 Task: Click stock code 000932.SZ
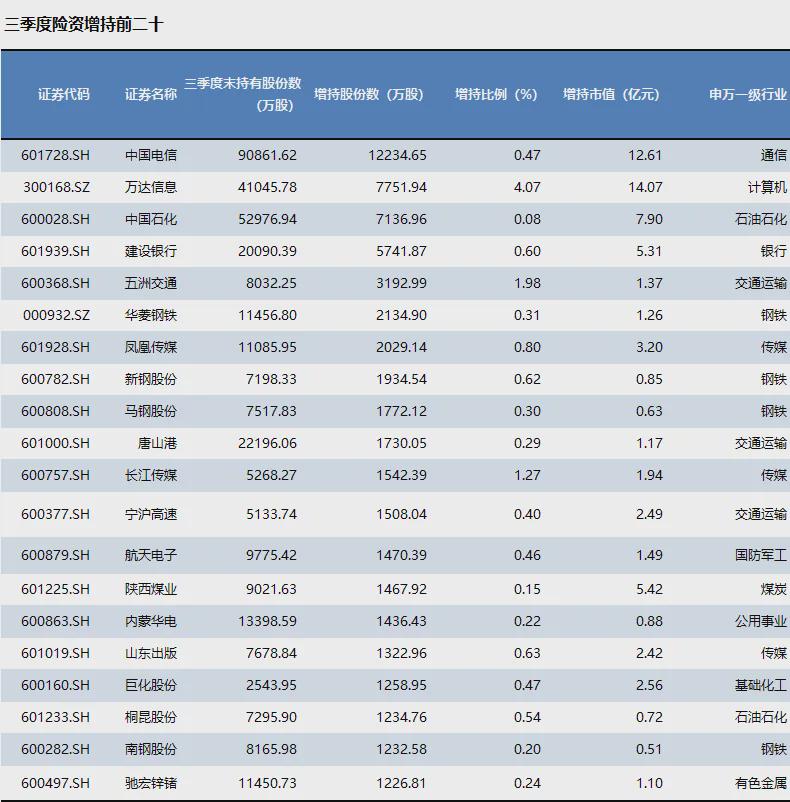pos(56,315)
